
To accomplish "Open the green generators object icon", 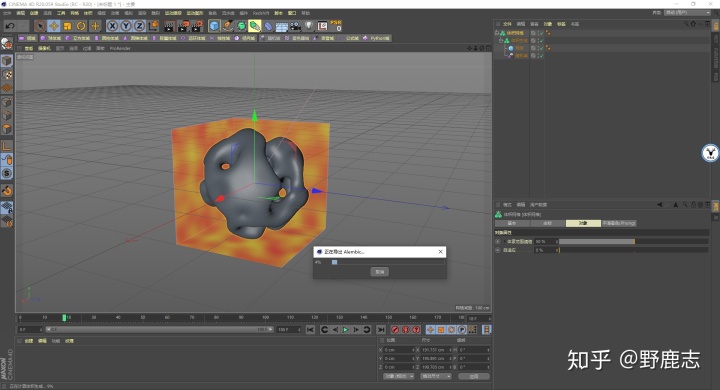I will 242,26.
